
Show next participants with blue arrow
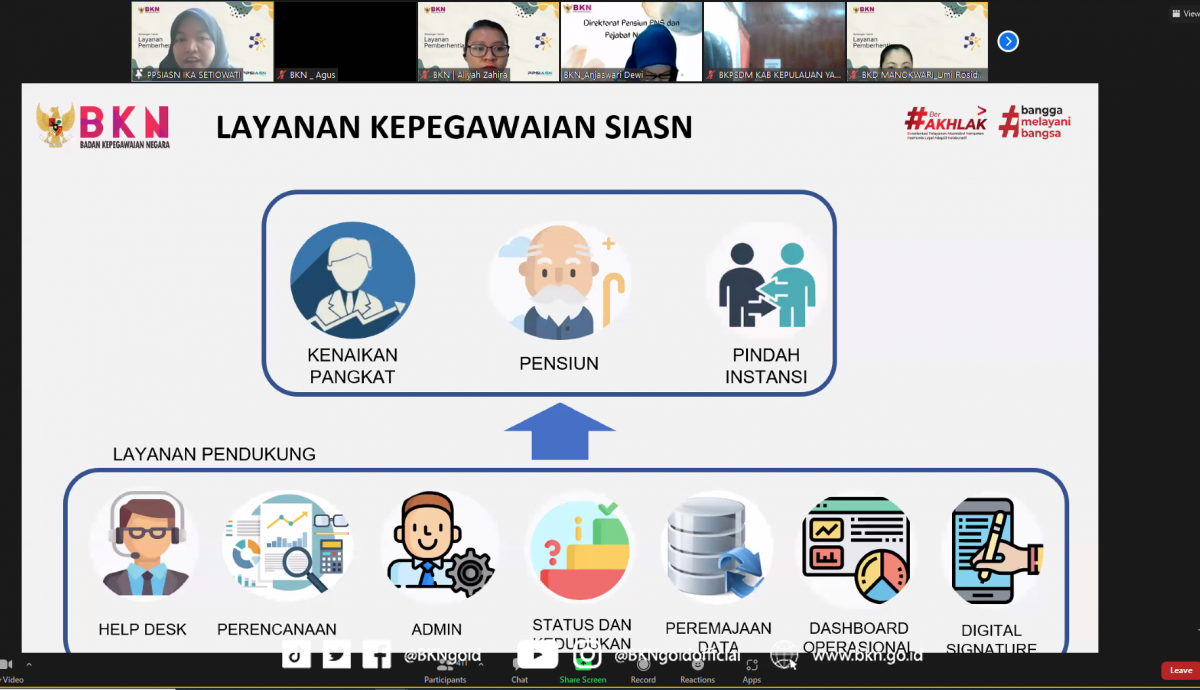(1008, 41)
